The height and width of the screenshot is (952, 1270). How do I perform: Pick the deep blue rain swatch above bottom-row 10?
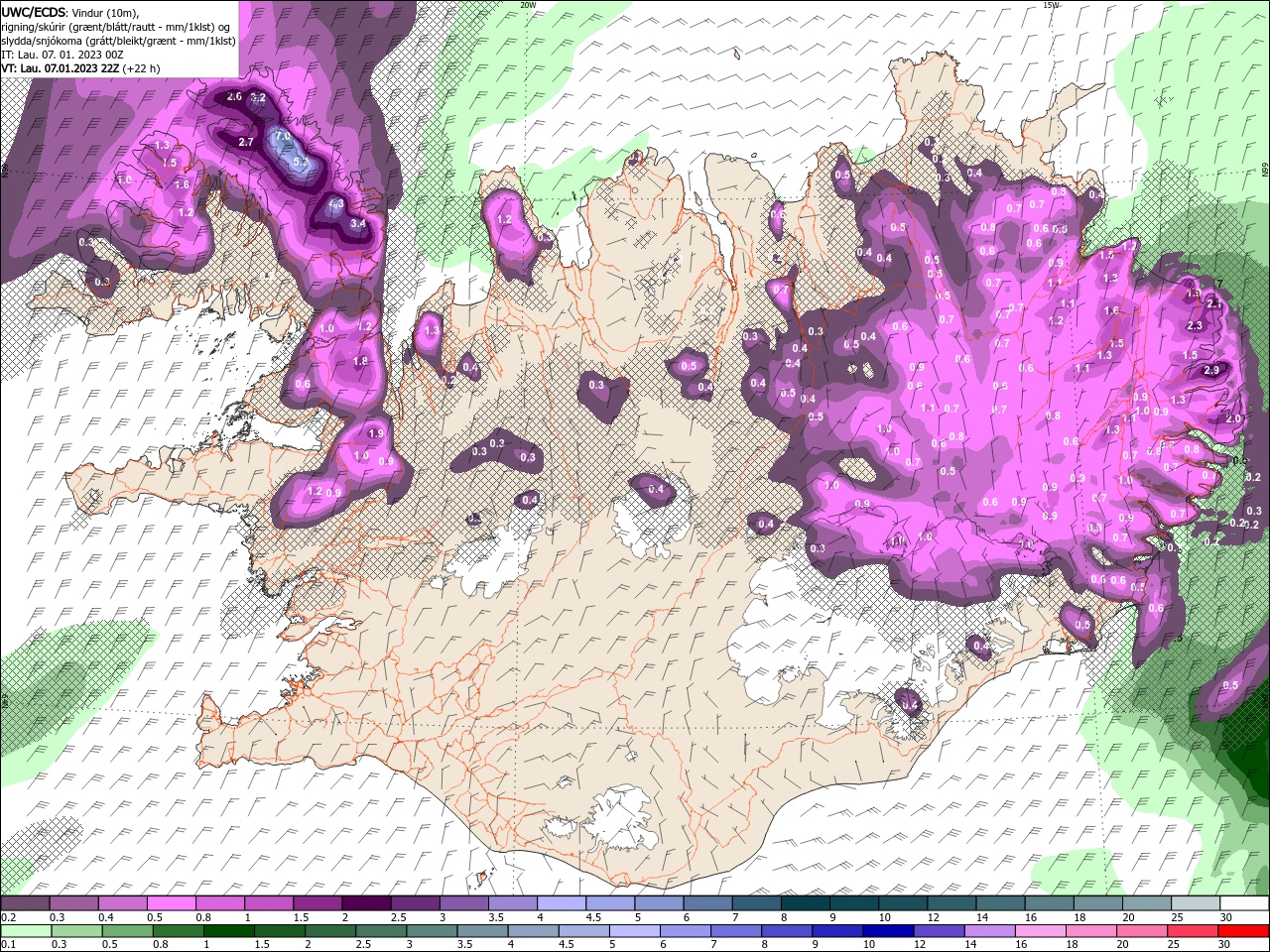(x=888, y=930)
